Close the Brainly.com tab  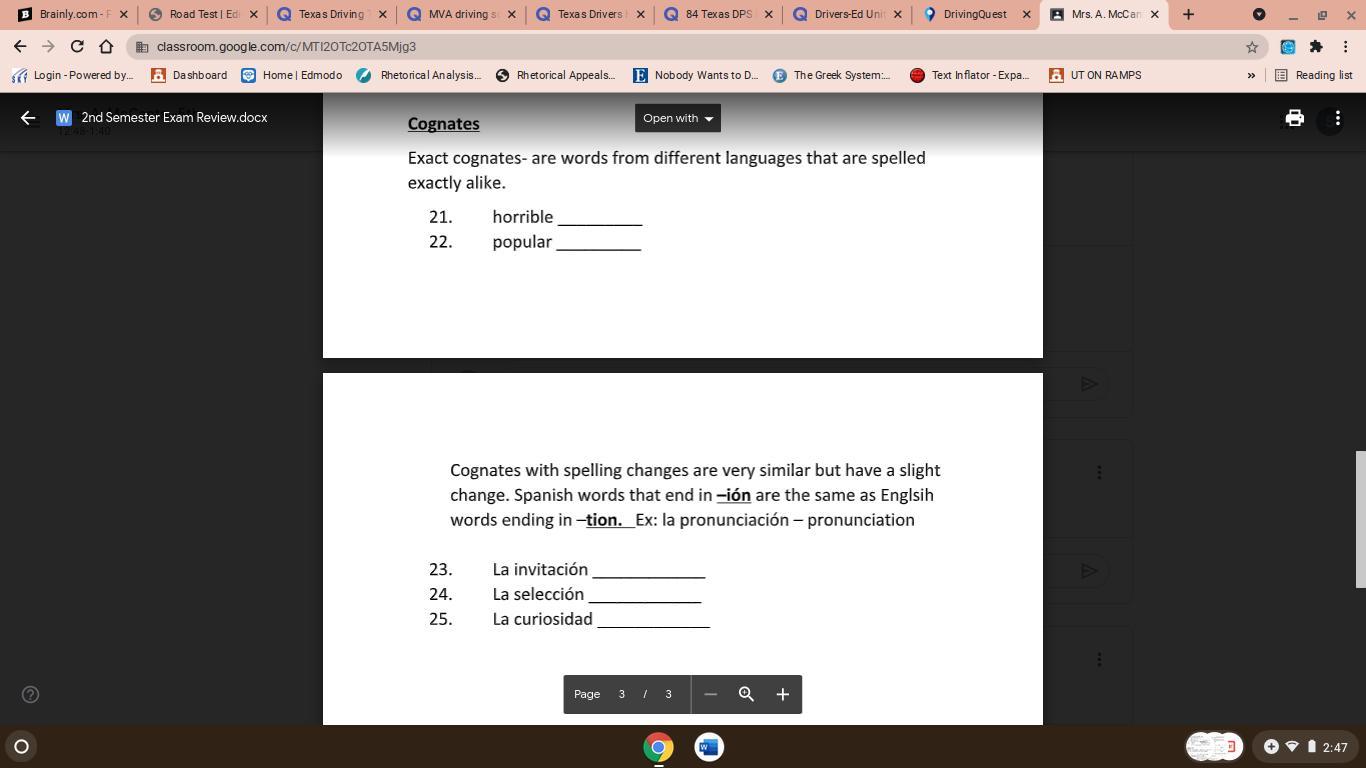pyautogui.click(x=123, y=14)
